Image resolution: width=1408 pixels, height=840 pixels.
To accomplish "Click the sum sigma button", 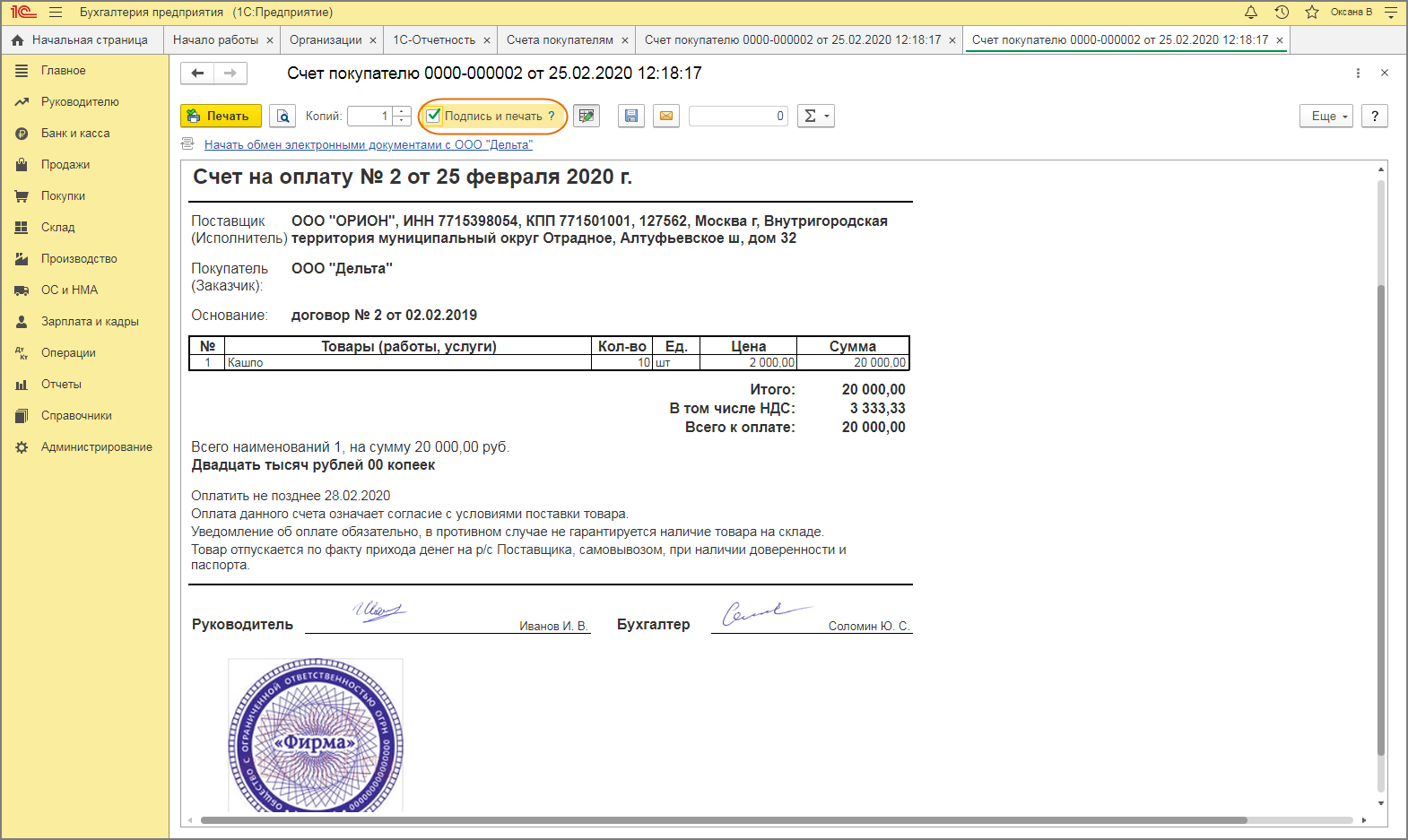I will (x=816, y=116).
